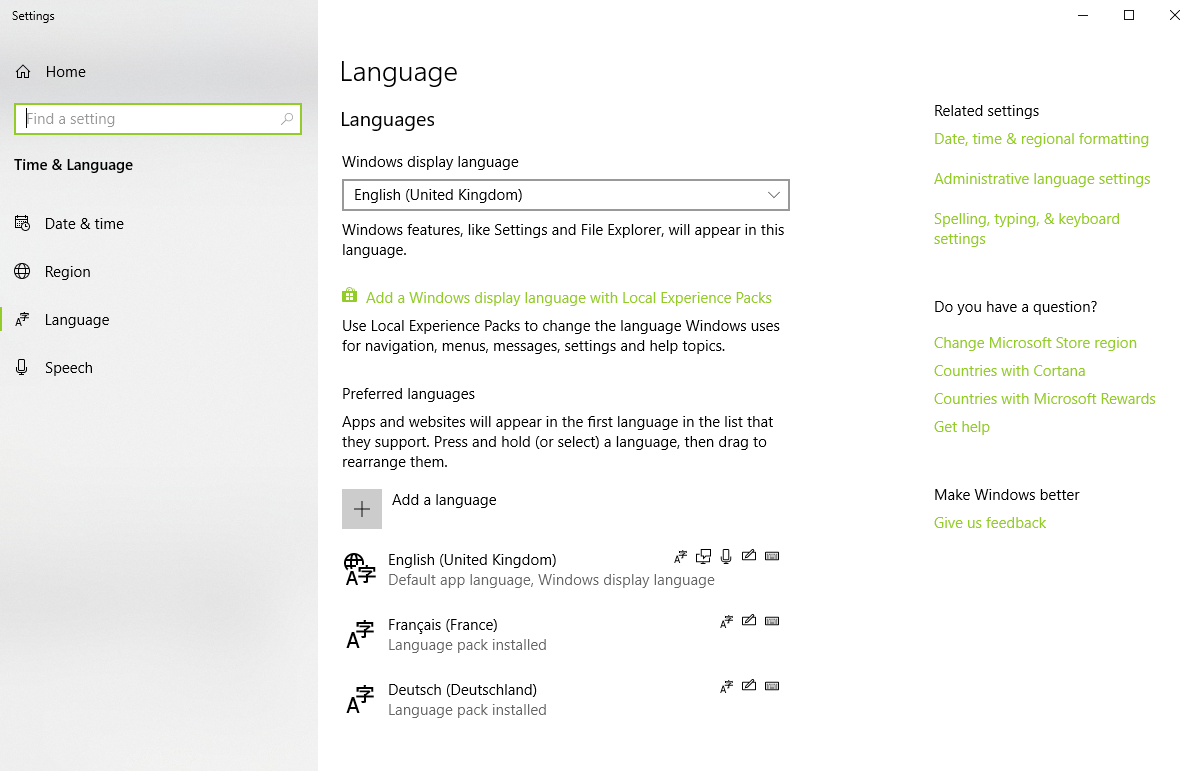Open Countries with Cortana link
The height and width of the screenshot is (771, 1187).
(x=1009, y=371)
